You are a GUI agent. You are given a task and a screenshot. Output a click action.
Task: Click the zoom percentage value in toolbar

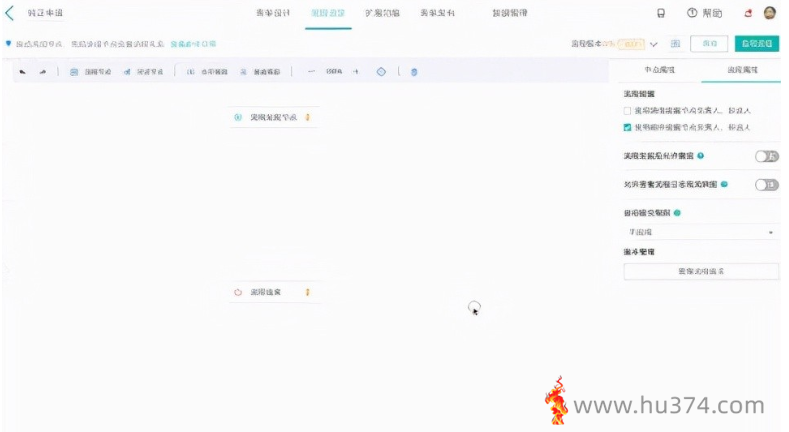tap(334, 72)
